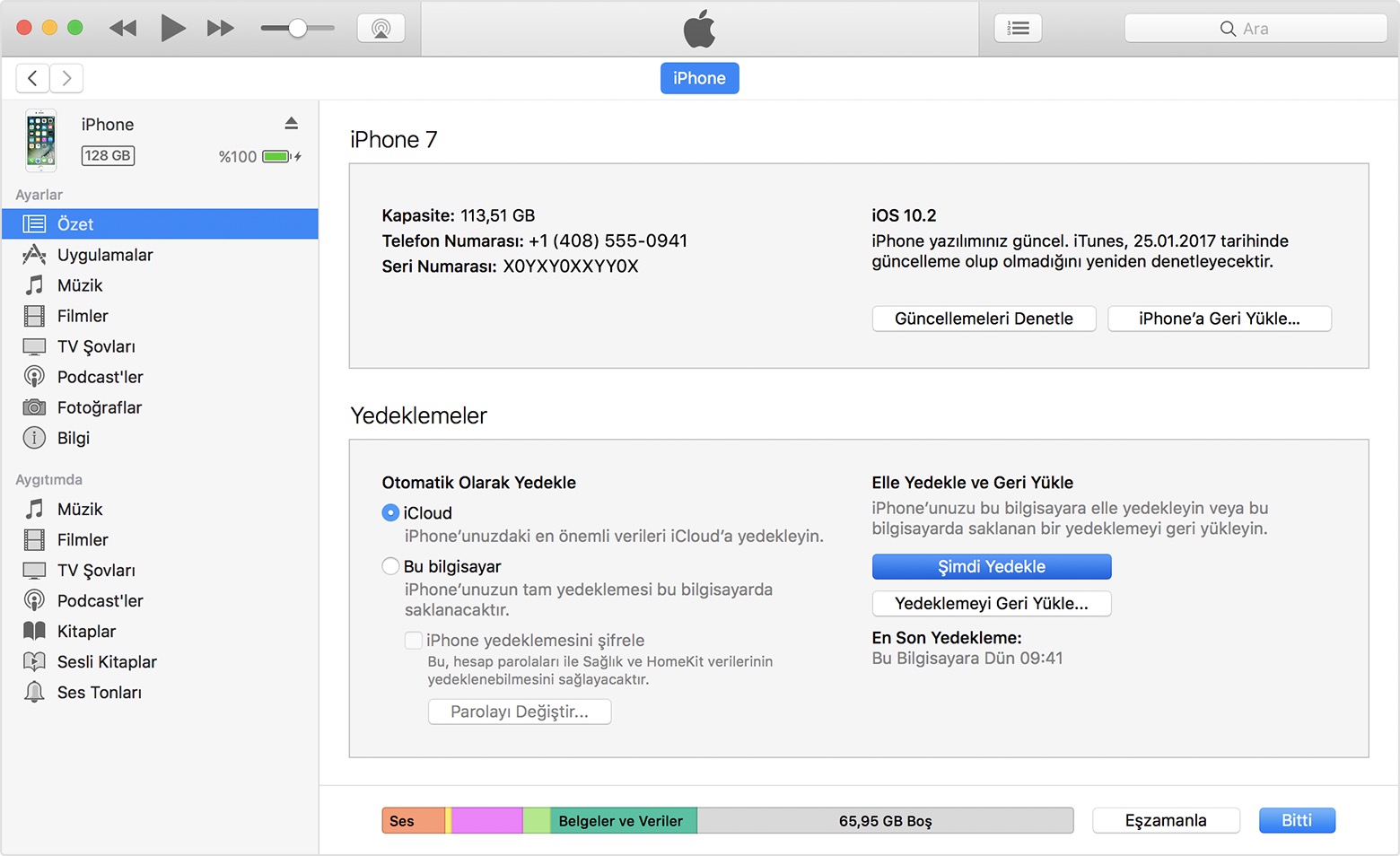Click the podcast icon under Aygıtımda
This screenshot has width=1400, height=856.
(34, 600)
